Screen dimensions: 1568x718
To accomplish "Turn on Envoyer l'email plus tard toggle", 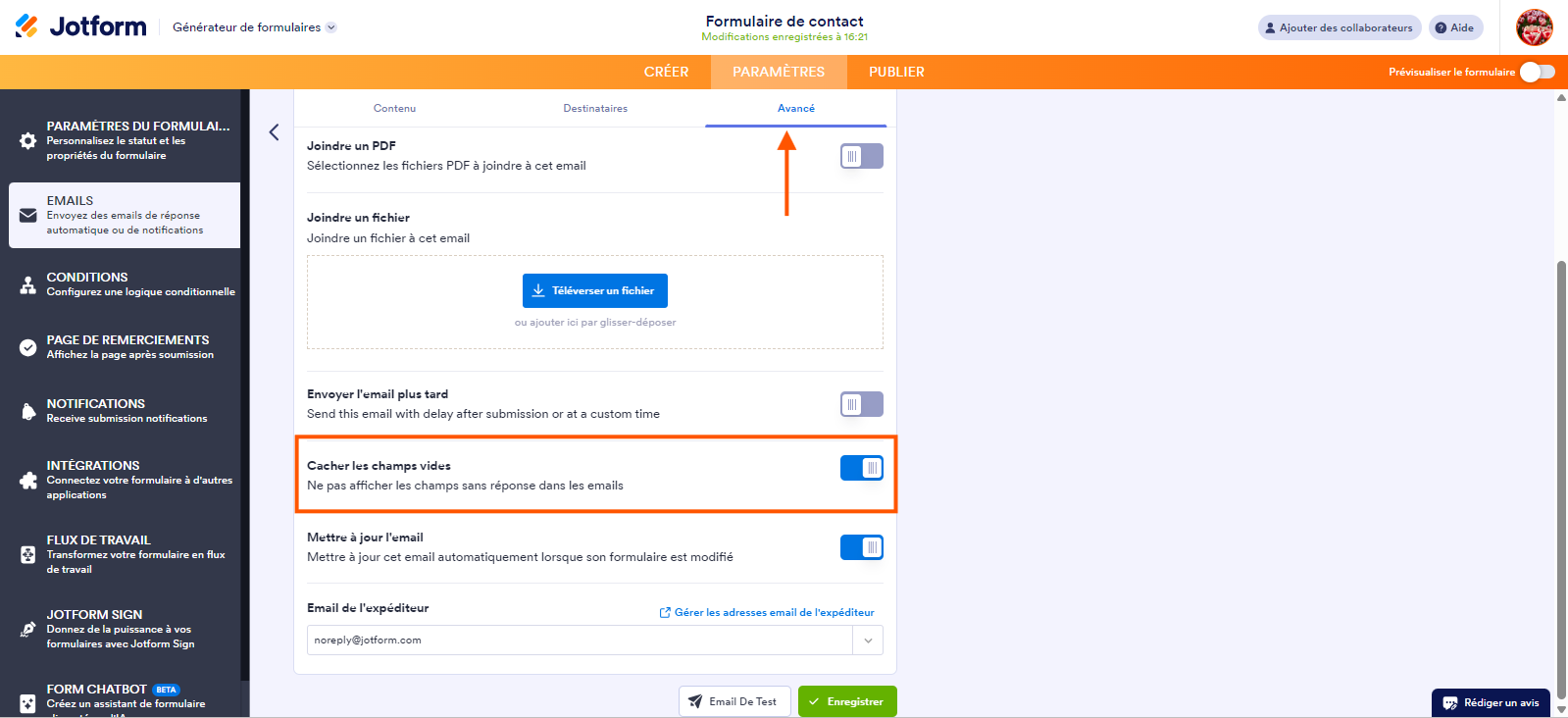I will (861, 404).
